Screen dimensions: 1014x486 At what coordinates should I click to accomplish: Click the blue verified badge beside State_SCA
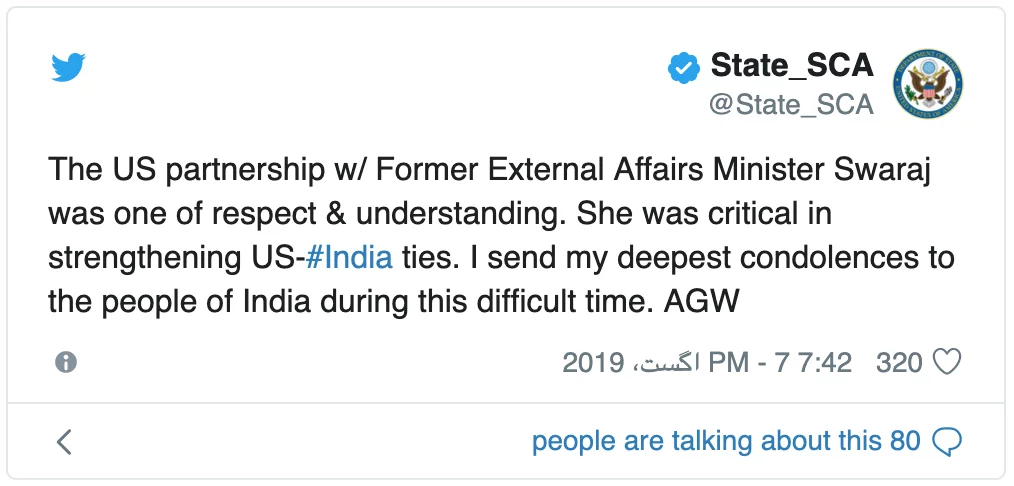click(x=684, y=67)
